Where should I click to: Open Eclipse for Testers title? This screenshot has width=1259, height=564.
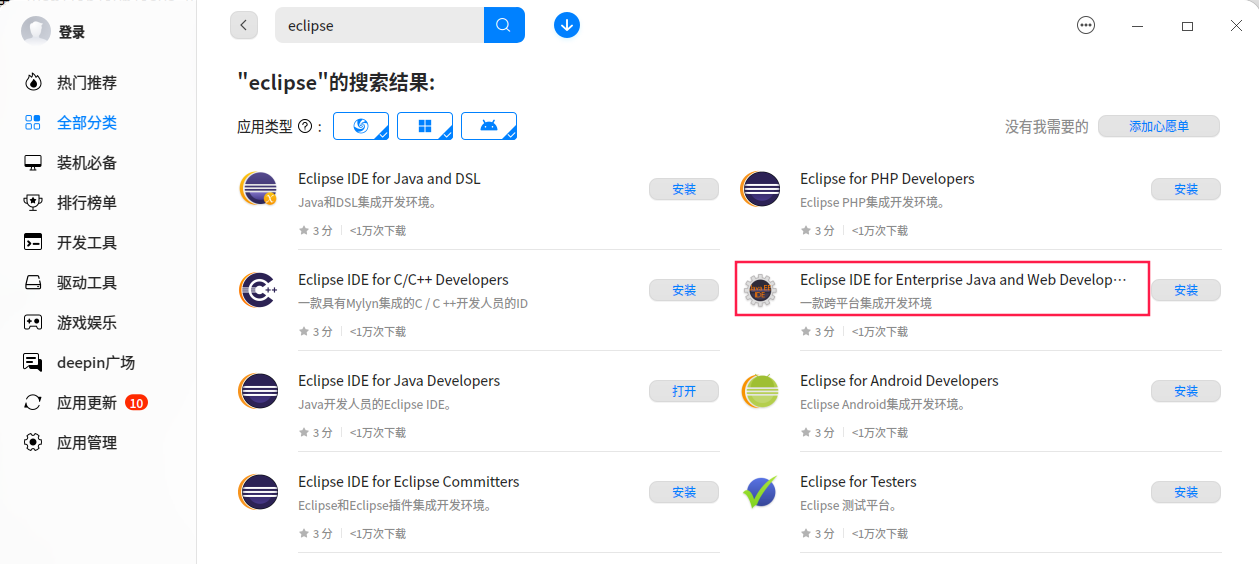click(858, 482)
